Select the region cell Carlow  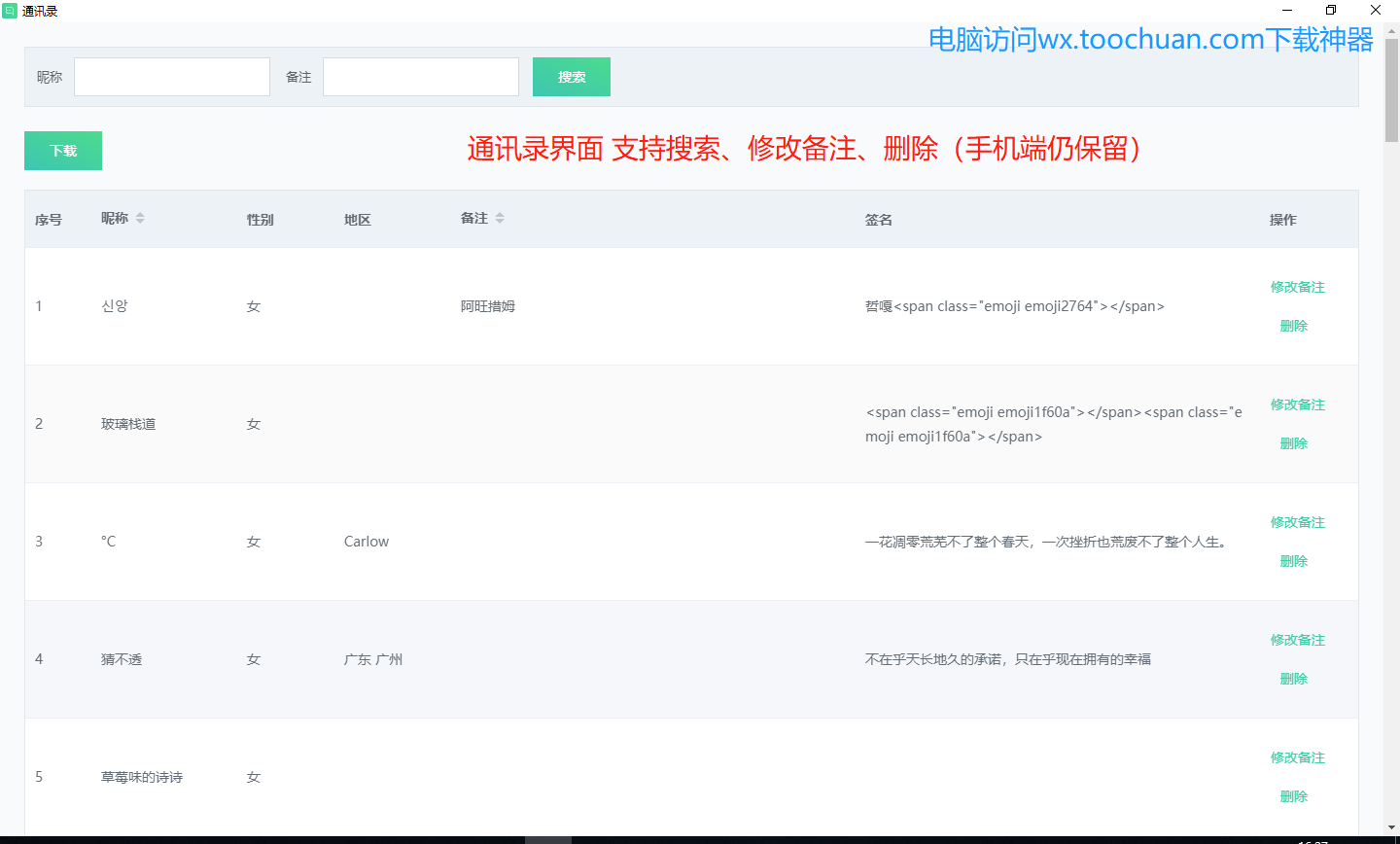(x=367, y=542)
